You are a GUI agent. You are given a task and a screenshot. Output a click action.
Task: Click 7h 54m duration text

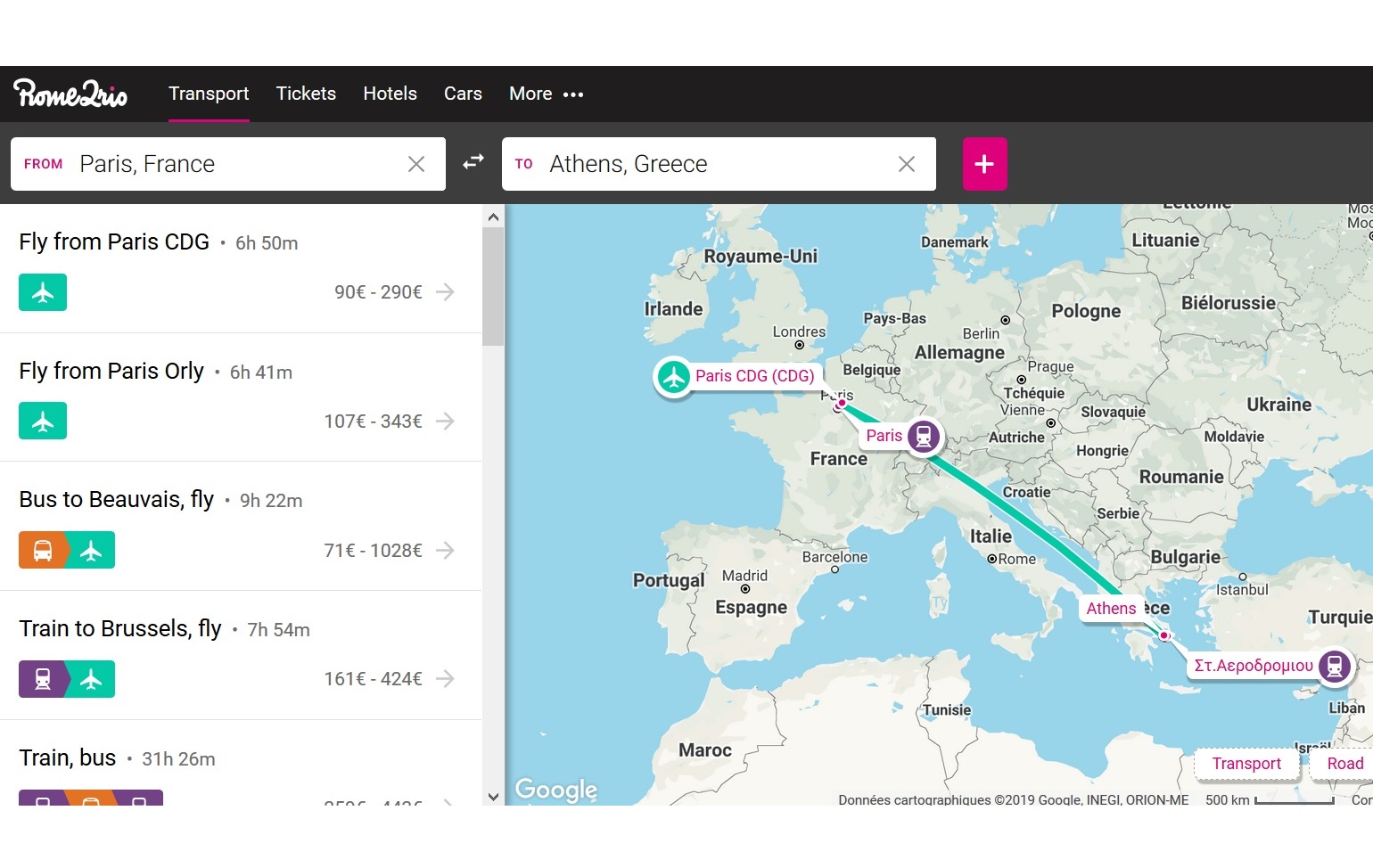pyautogui.click(x=278, y=630)
